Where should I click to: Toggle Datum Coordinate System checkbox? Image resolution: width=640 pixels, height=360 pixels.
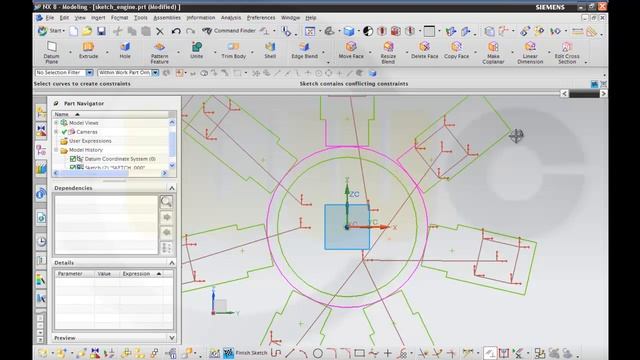point(73,159)
